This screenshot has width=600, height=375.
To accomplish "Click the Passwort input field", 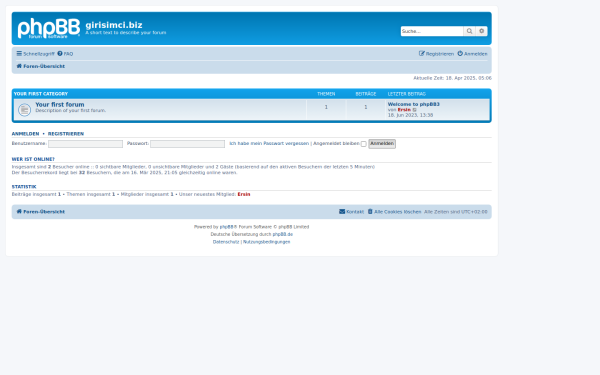I will click(188, 144).
